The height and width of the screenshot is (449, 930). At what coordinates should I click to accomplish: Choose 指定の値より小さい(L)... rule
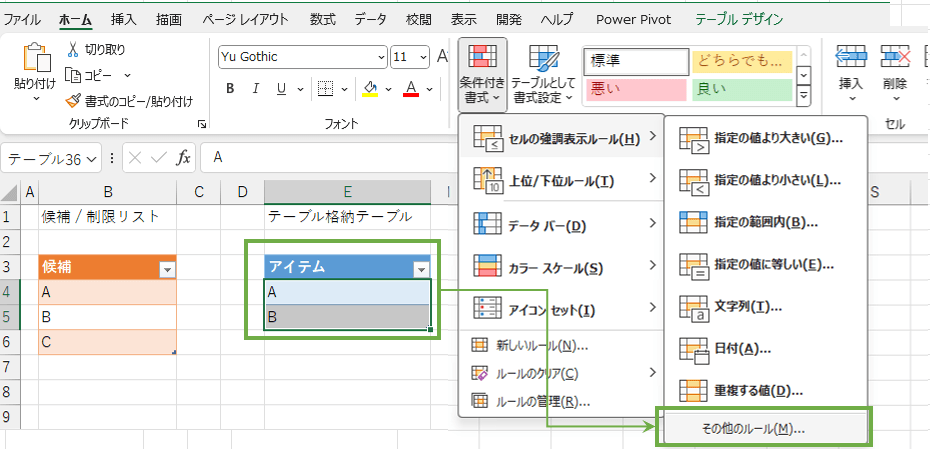click(766, 180)
